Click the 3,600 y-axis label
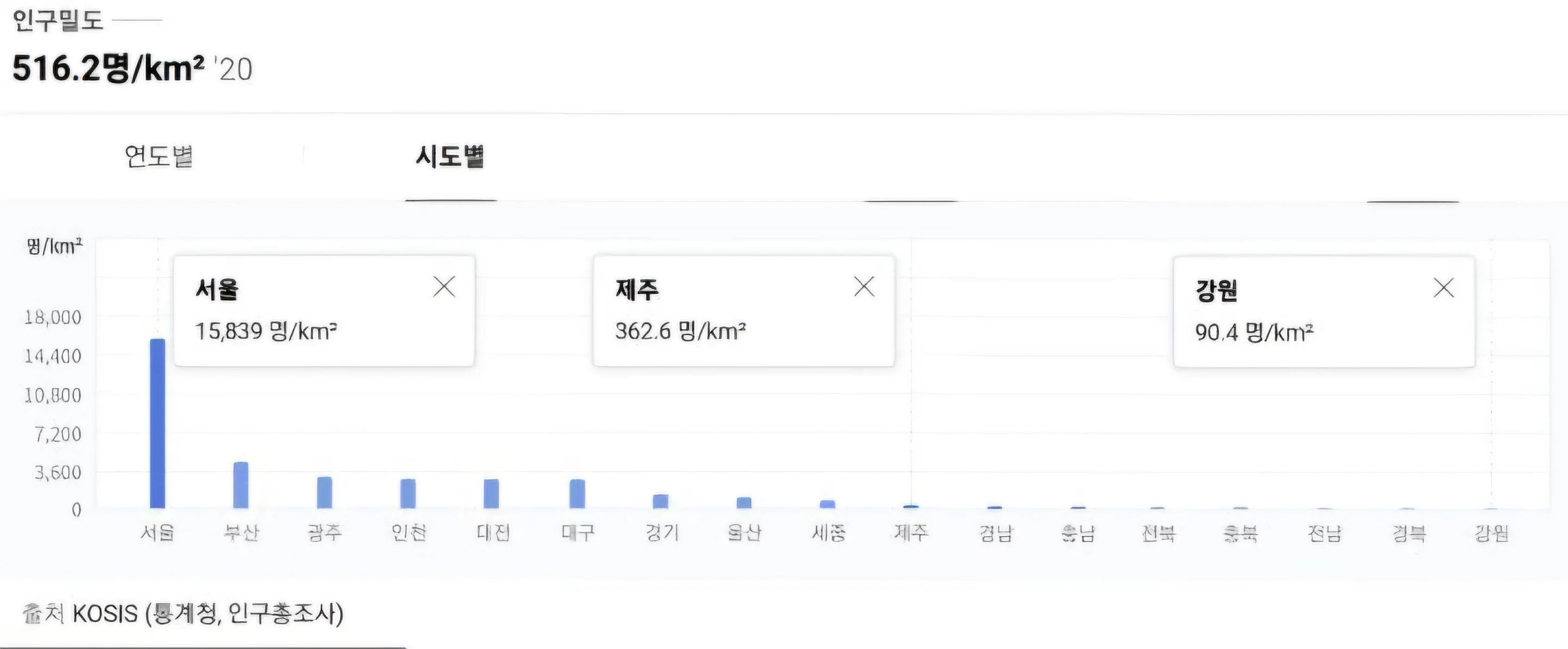 pos(58,473)
